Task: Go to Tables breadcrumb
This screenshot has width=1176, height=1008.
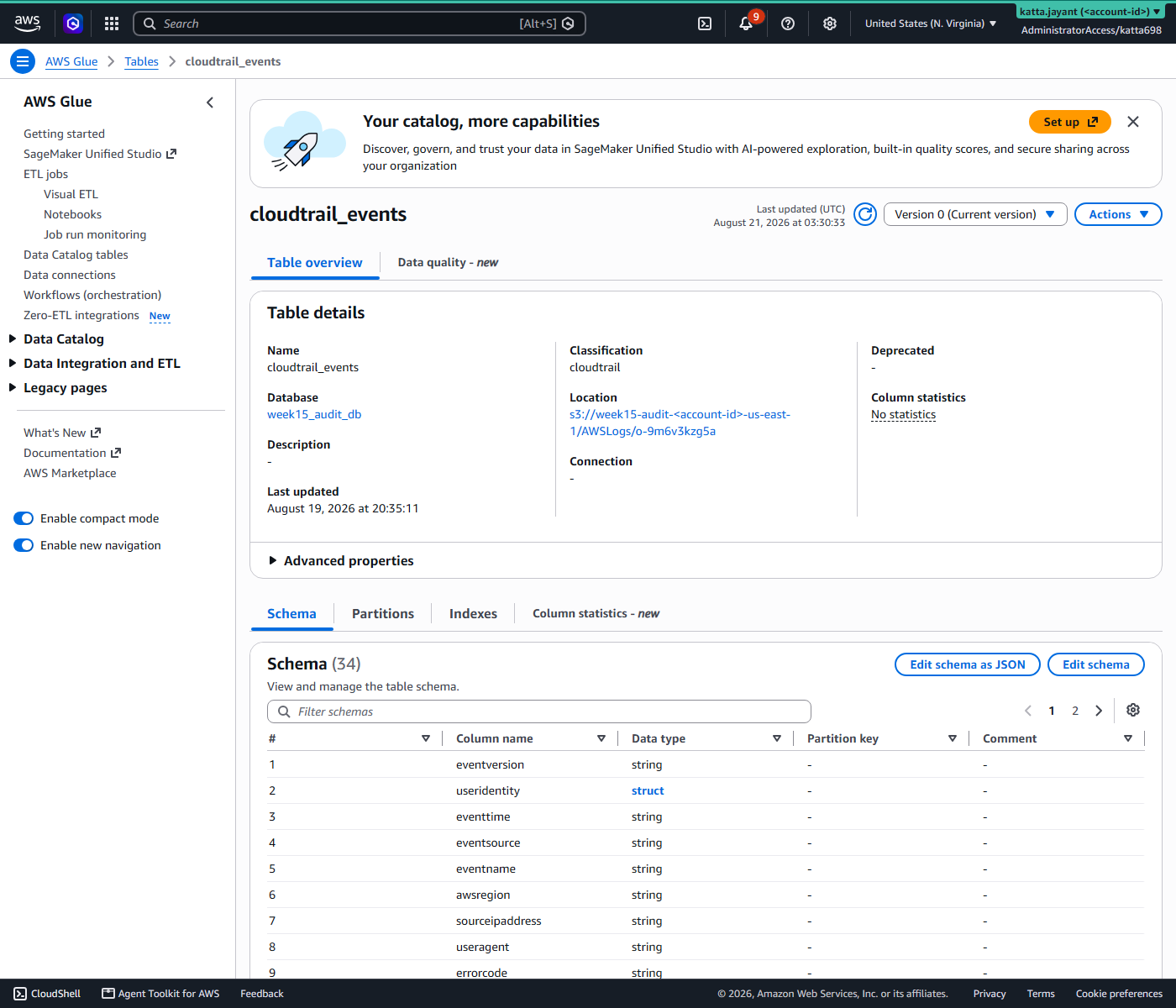Action: tap(141, 61)
